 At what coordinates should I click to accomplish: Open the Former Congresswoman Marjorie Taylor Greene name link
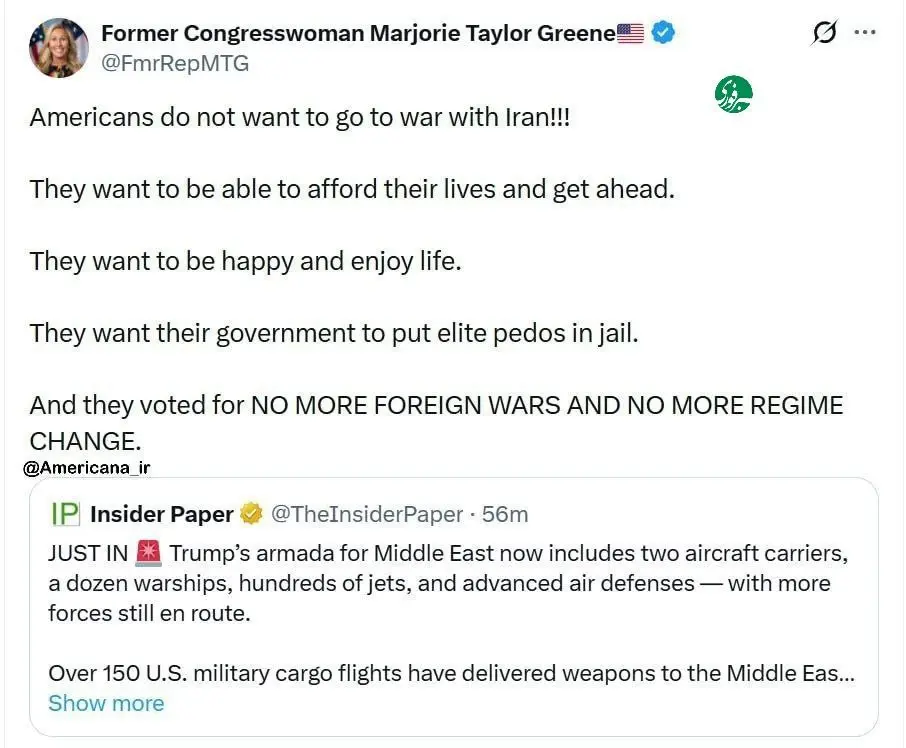click(358, 33)
